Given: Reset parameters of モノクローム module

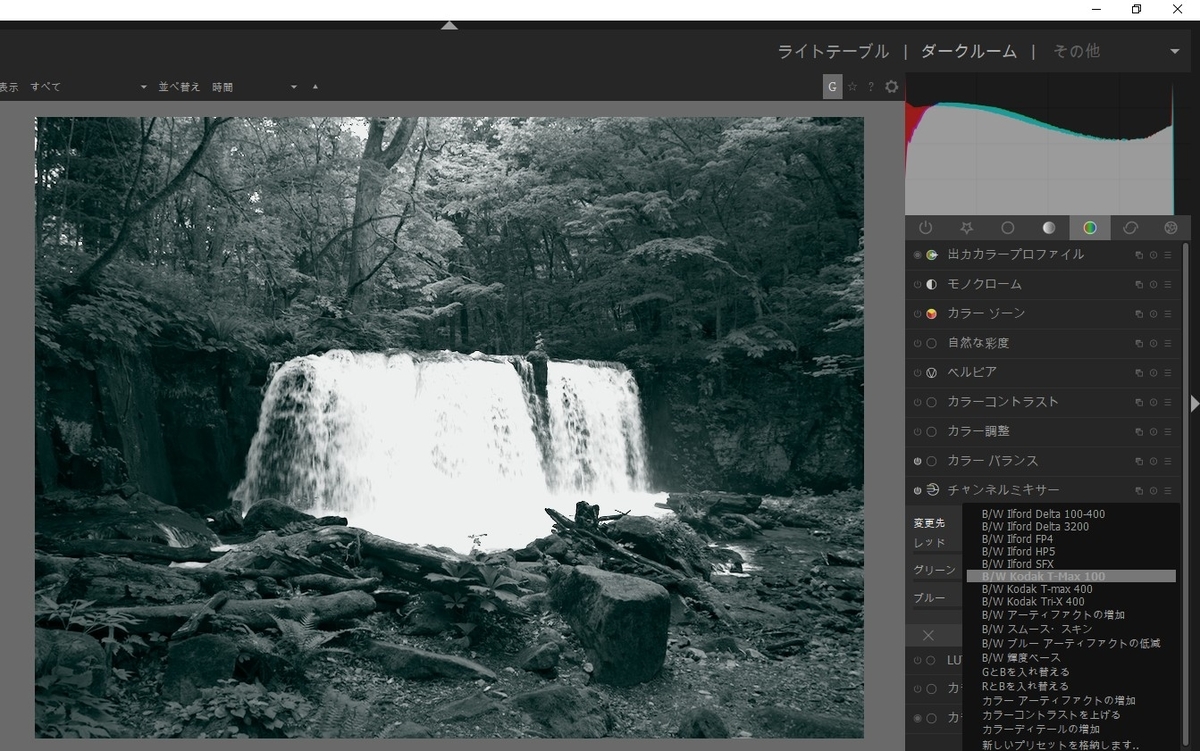Looking at the screenshot, I should (x=1153, y=285).
